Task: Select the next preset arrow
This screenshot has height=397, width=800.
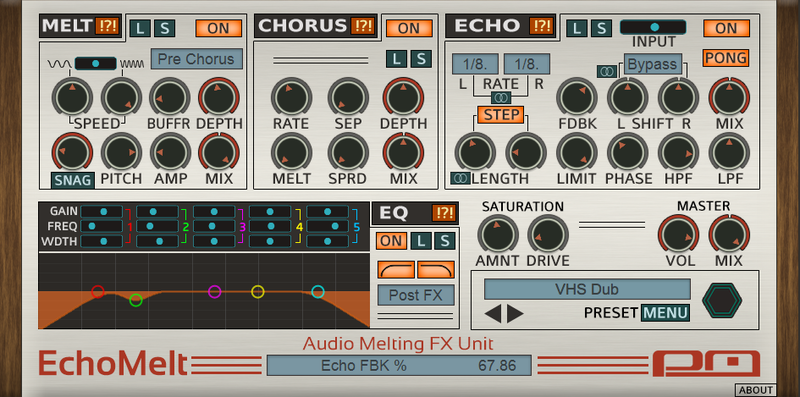Action: [515, 314]
